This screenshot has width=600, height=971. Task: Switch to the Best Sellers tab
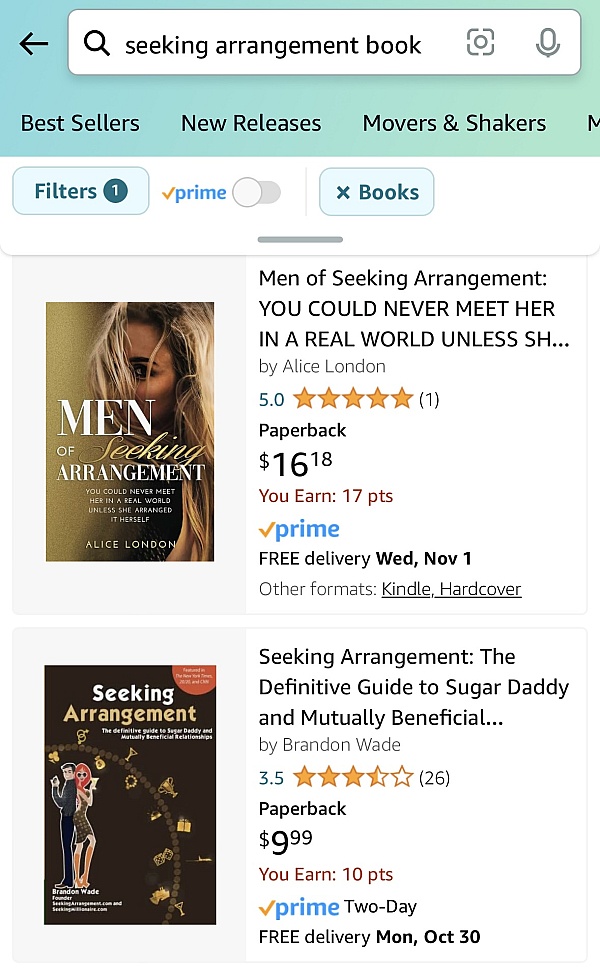pos(80,123)
